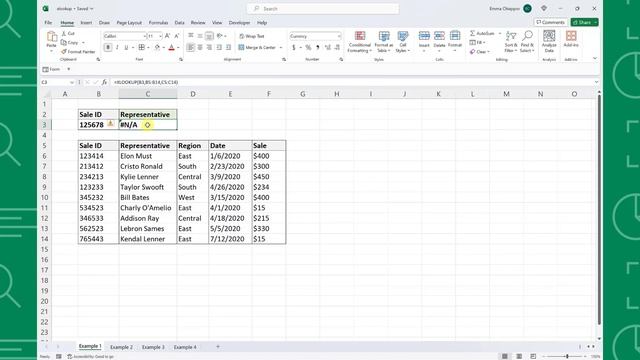
Task: Click the Name Box showing C3
Action: 57,82
